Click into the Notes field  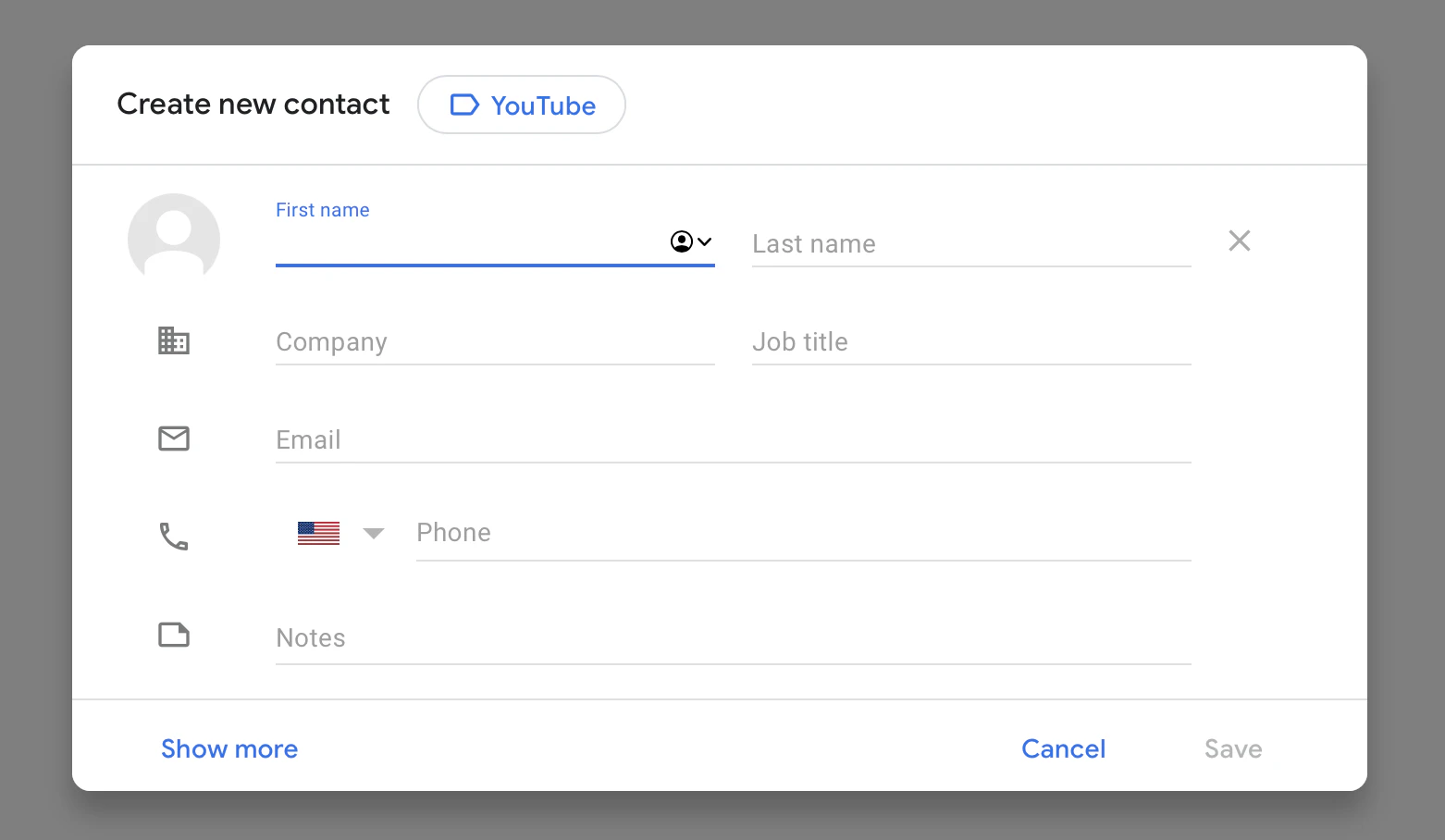click(x=733, y=638)
